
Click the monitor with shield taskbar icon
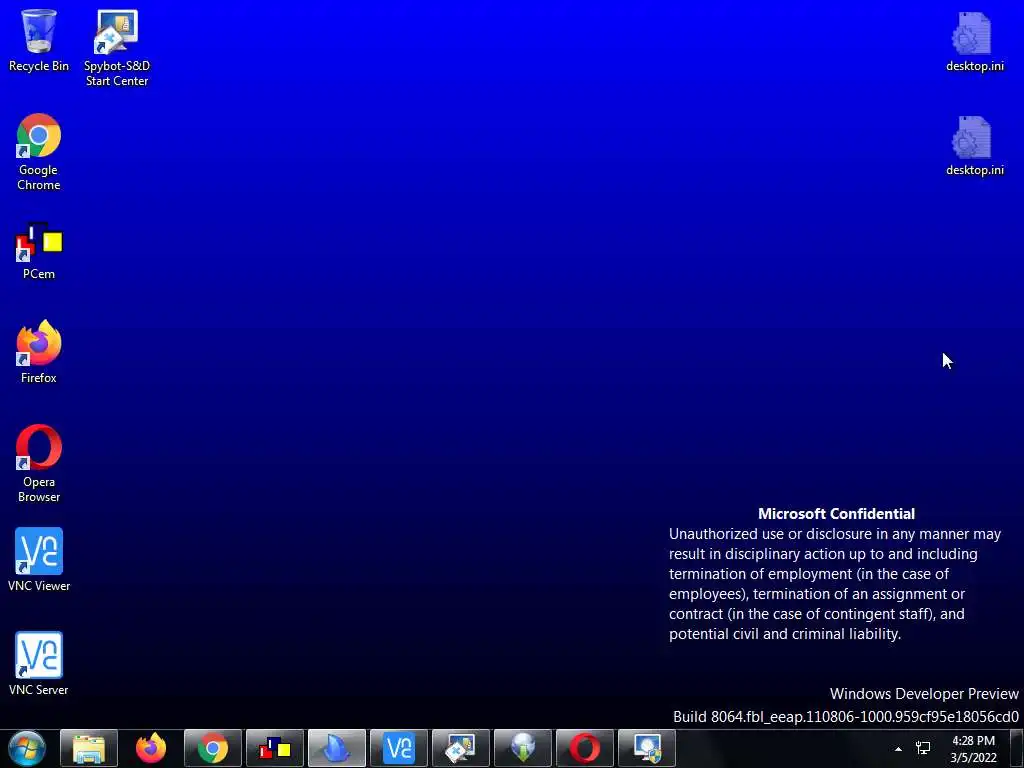pos(647,748)
